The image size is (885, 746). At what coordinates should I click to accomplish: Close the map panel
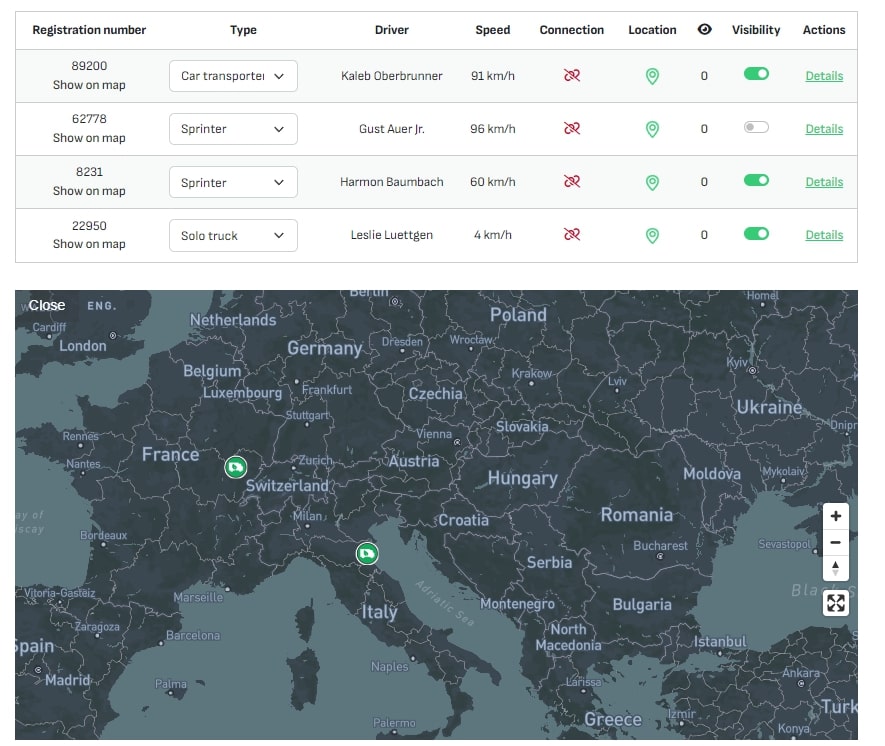(46, 305)
